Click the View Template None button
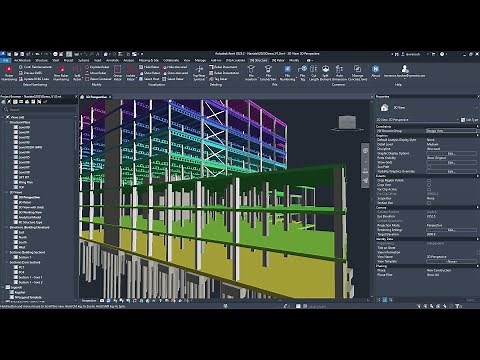This screenshot has width=480, height=360. [451, 261]
